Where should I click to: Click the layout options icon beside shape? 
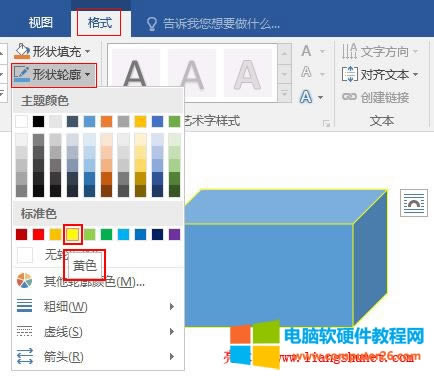(x=414, y=203)
